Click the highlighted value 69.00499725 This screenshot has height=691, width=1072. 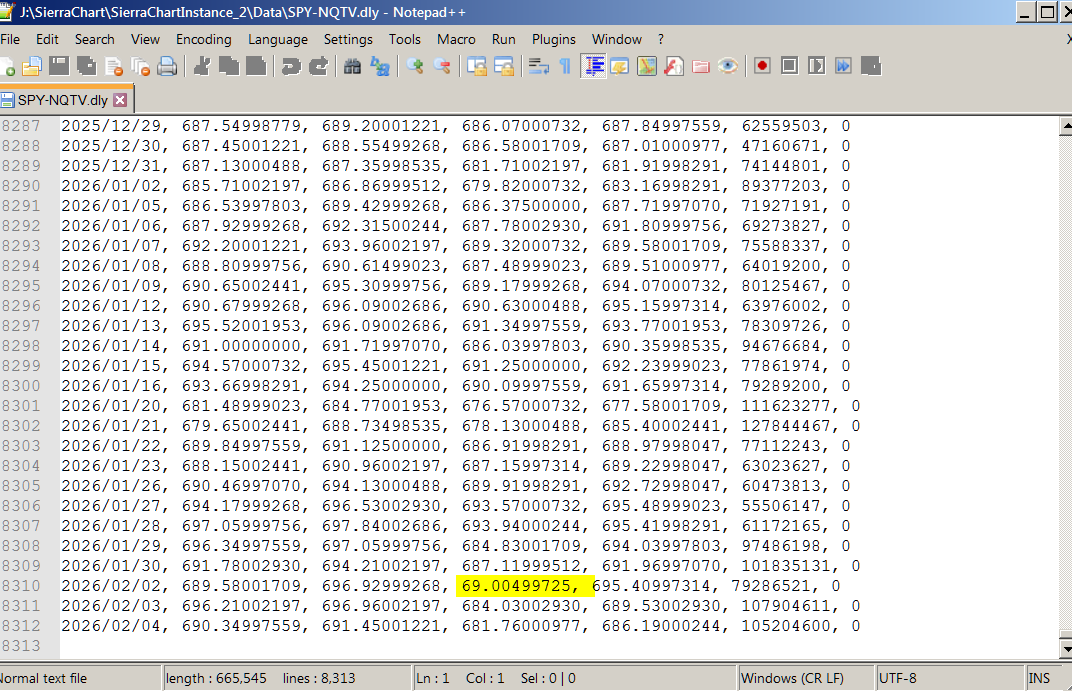516,586
